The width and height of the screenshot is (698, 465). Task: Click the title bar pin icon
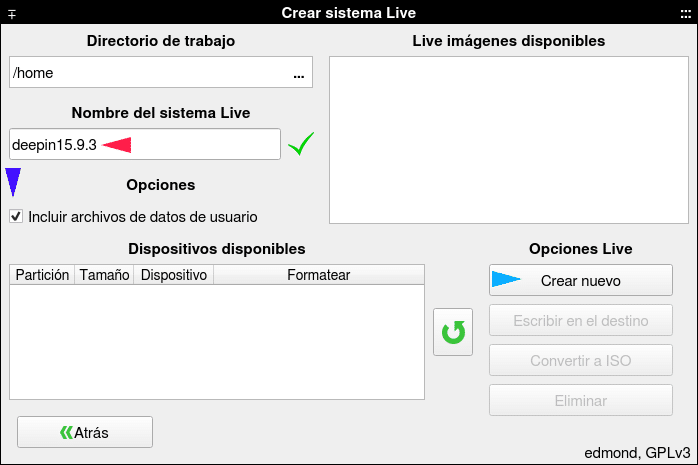pyautogui.click(x=12, y=15)
